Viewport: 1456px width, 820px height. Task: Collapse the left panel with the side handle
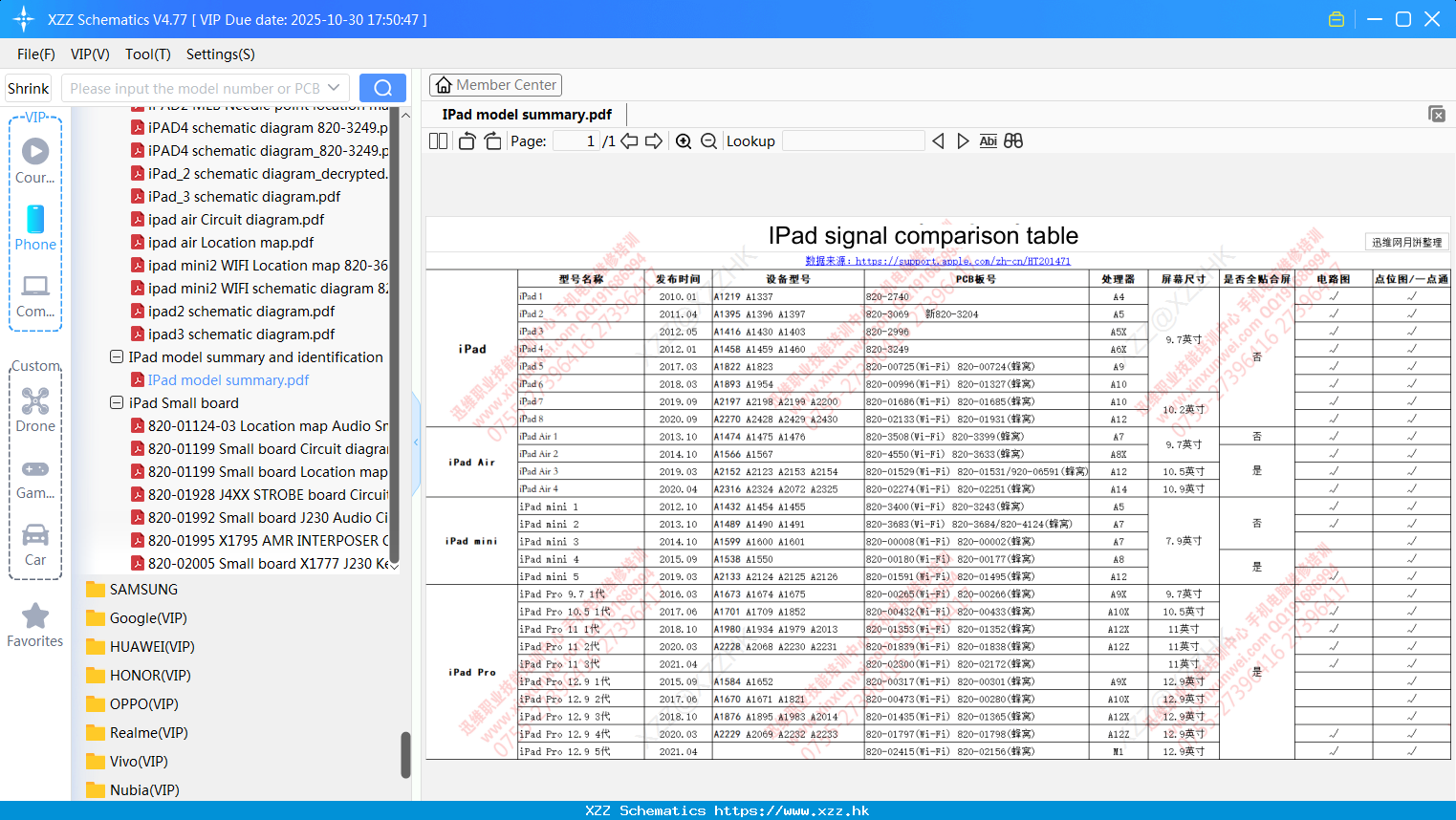pos(416,442)
